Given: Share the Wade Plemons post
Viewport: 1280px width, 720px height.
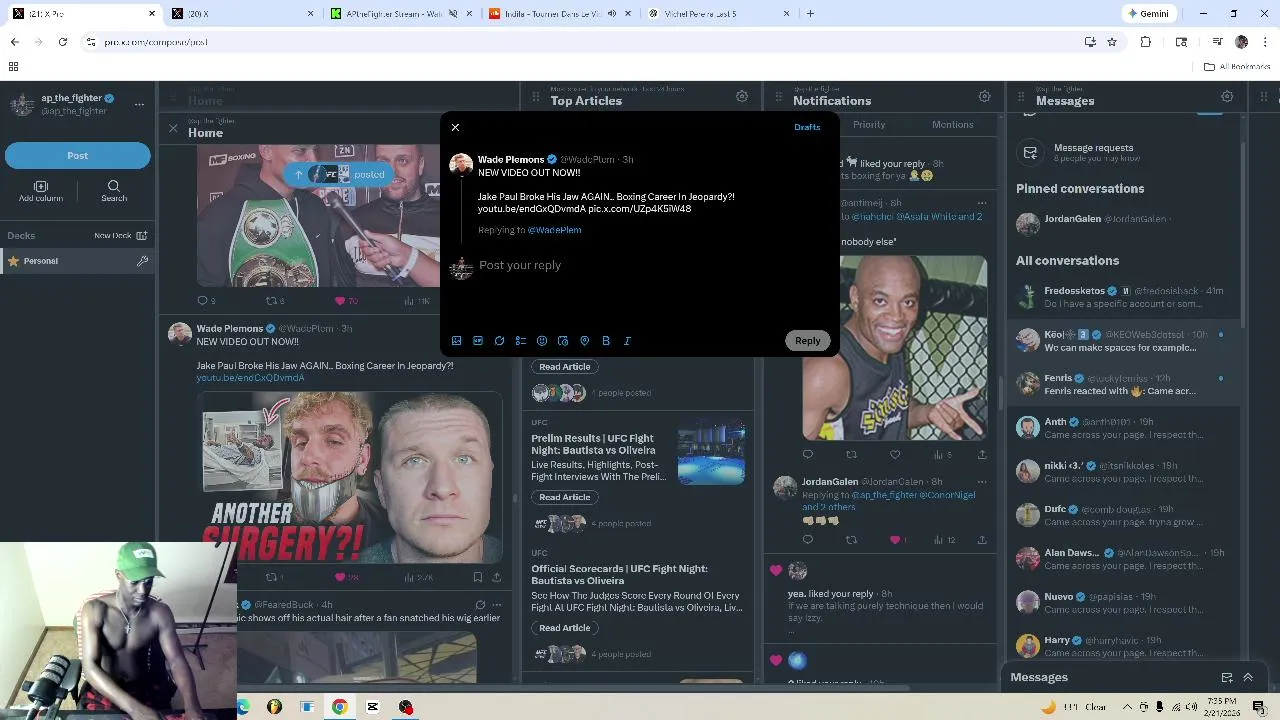Looking at the screenshot, I should 496,577.
